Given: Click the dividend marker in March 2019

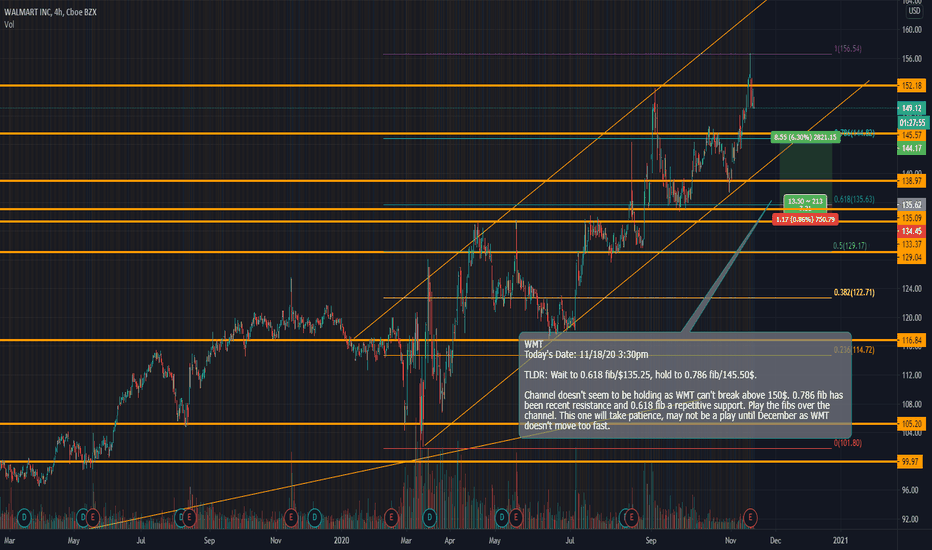Looking at the screenshot, I should [x=24, y=518].
